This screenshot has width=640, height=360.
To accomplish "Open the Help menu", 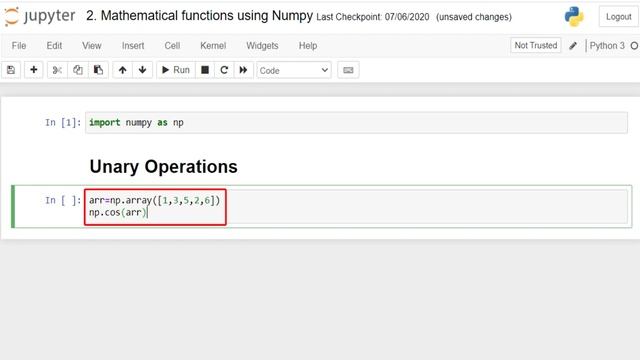I will pyautogui.click(x=308, y=46).
